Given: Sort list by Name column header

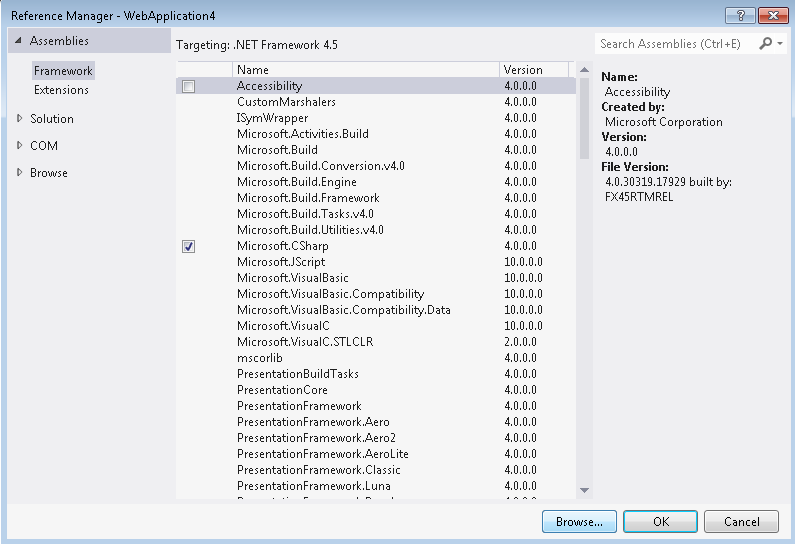Looking at the screenshot, I should tap(365, 70).
